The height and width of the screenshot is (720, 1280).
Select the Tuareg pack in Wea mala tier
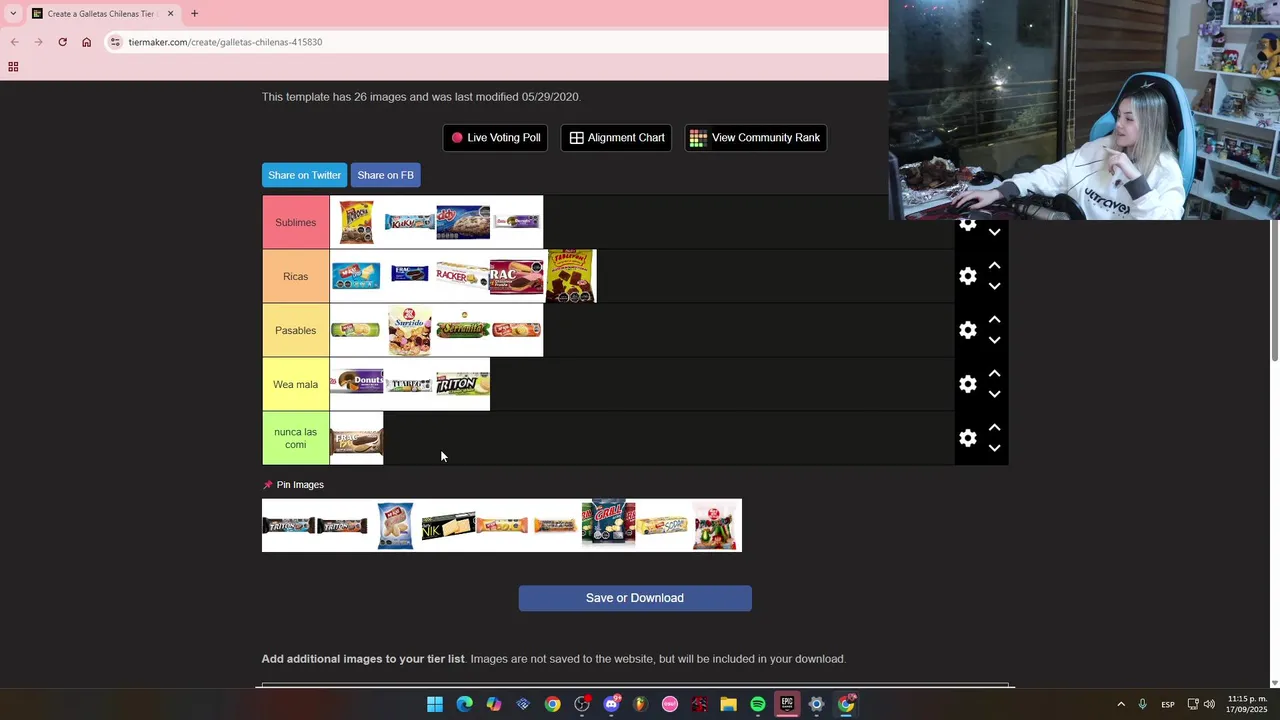pos(410,385)
